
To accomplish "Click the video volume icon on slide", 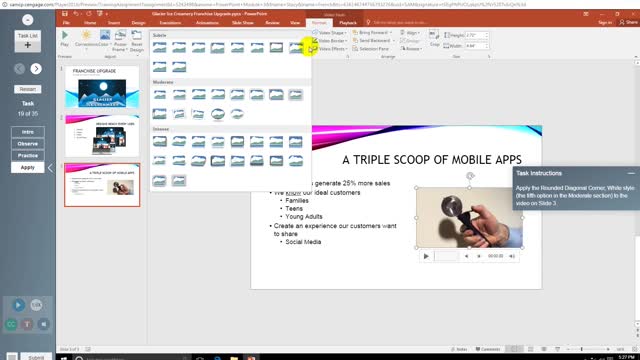I will (x=512, y=256).
